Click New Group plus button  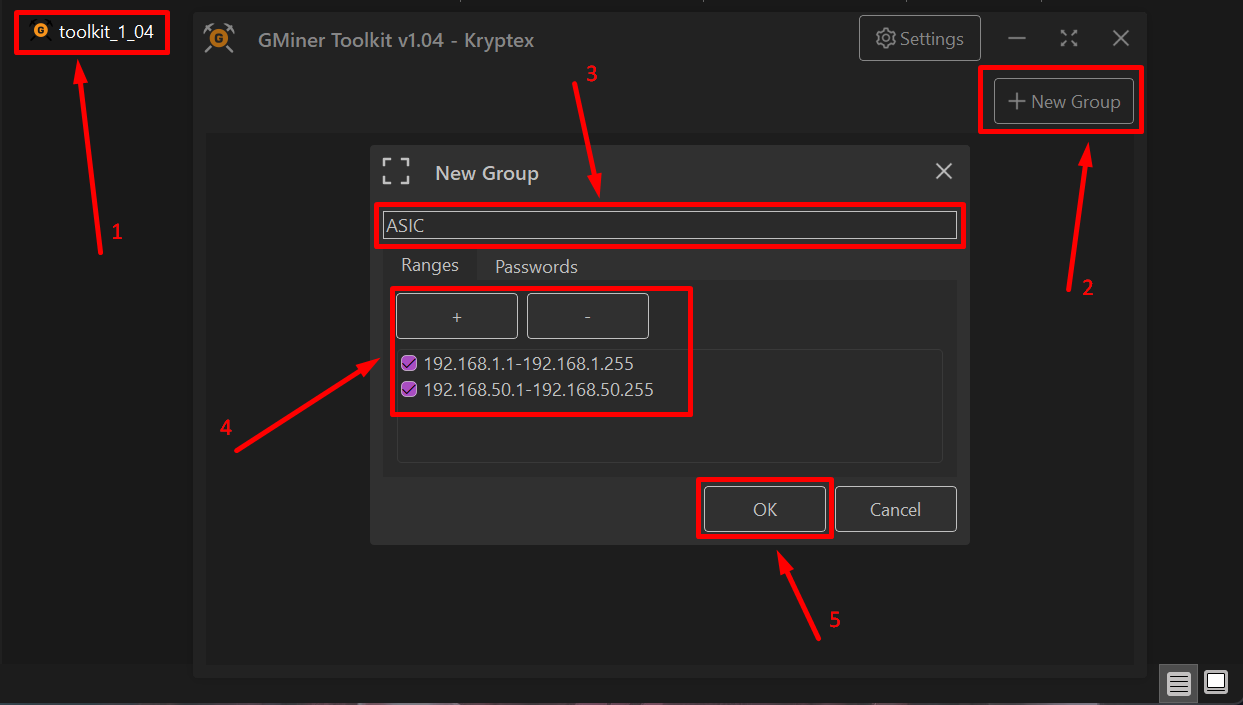[1063, 102]
